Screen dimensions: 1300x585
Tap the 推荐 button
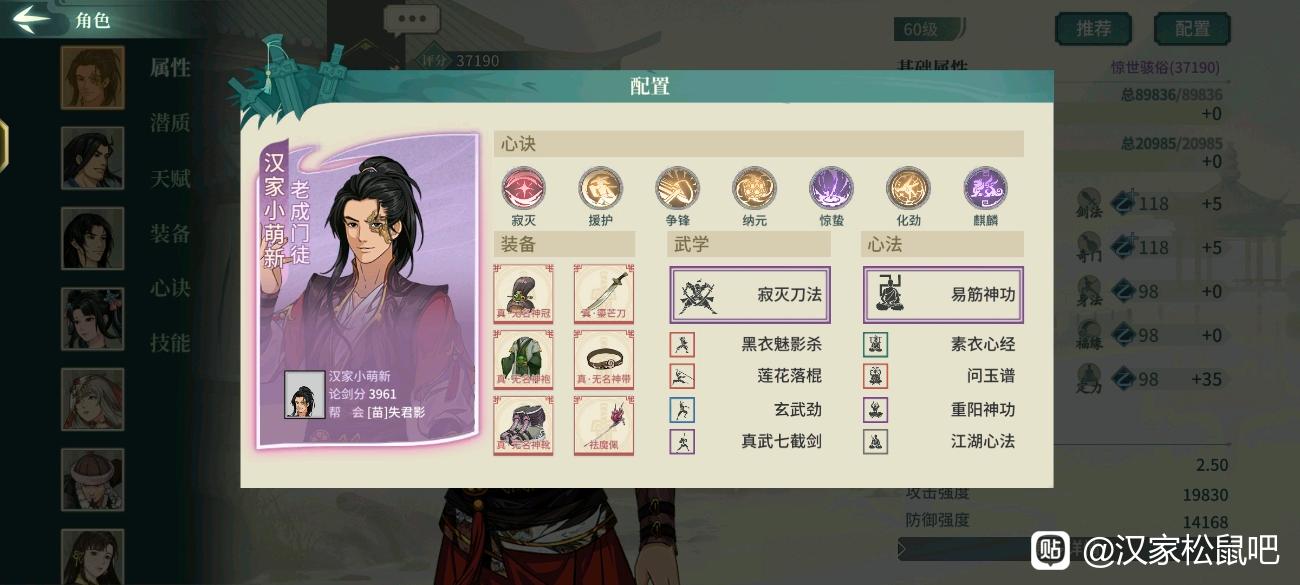point(1093,29)
